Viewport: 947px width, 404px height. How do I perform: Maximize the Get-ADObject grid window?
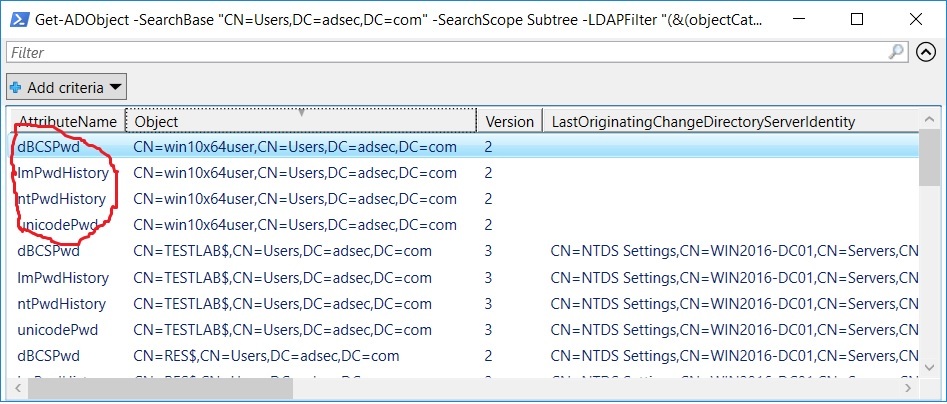click(x=857, y=19)
